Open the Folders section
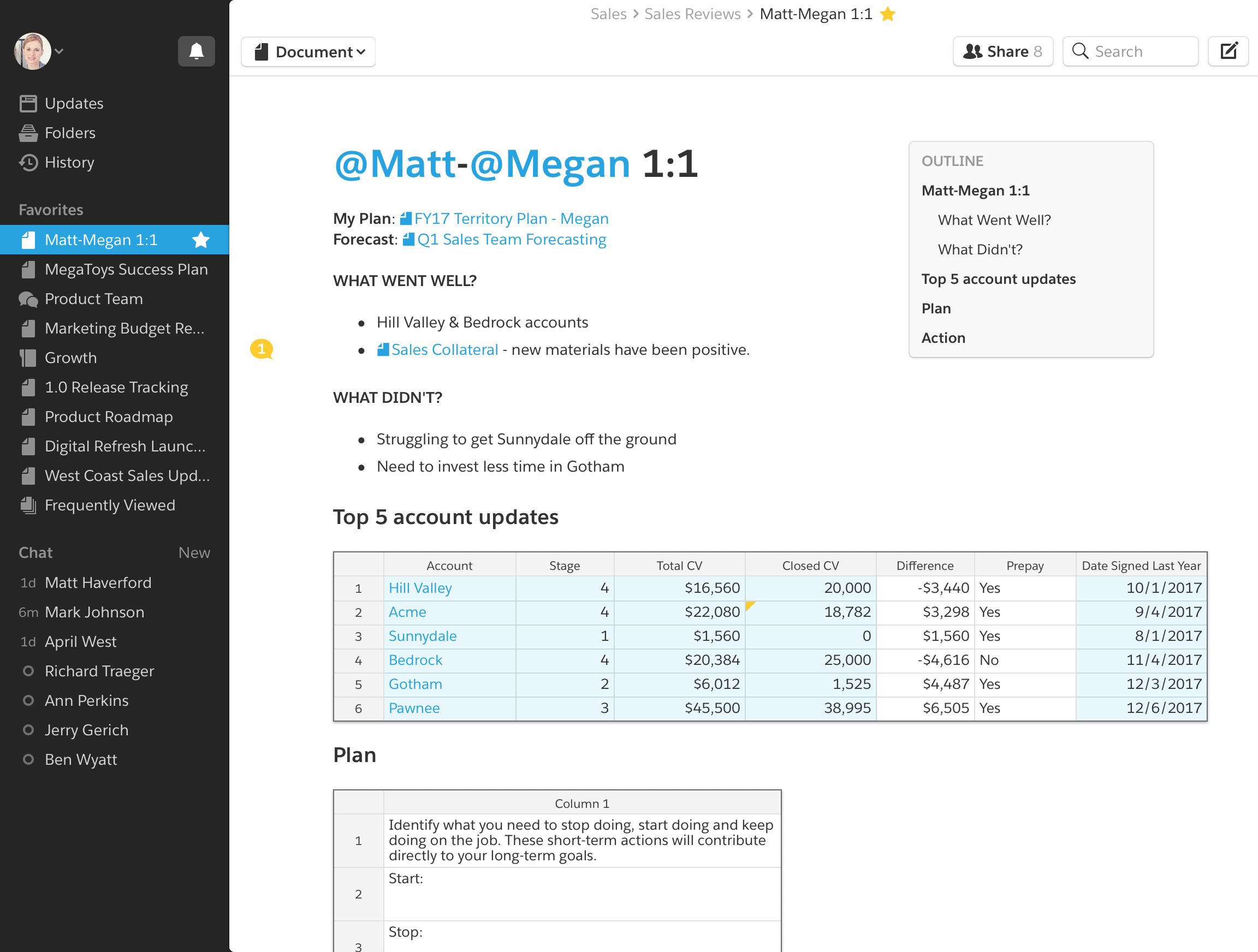The height and width of the screenshot is (952, 1258). 69,133
